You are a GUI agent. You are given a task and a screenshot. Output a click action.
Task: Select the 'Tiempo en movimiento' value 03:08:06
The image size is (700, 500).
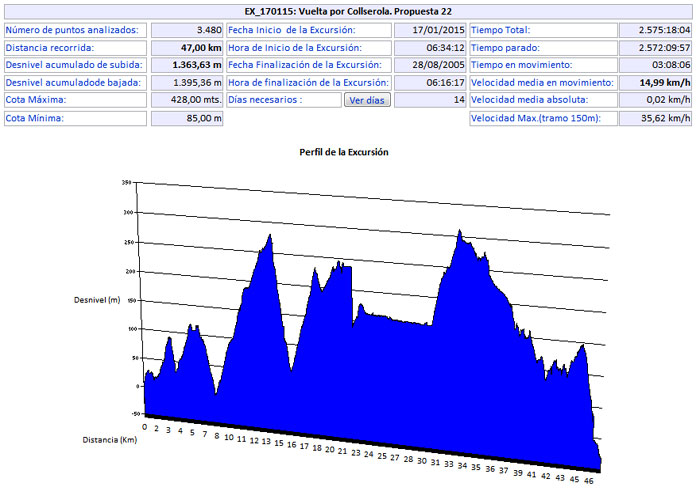655,65
